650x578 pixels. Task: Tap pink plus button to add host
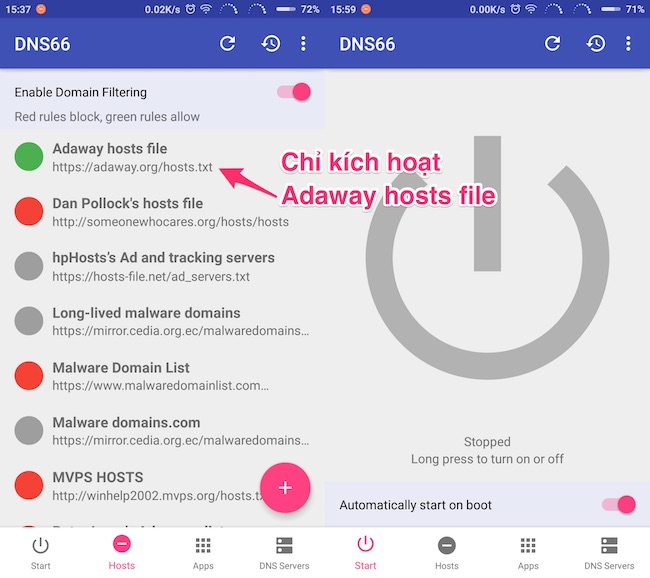click(x=285, y=488)
